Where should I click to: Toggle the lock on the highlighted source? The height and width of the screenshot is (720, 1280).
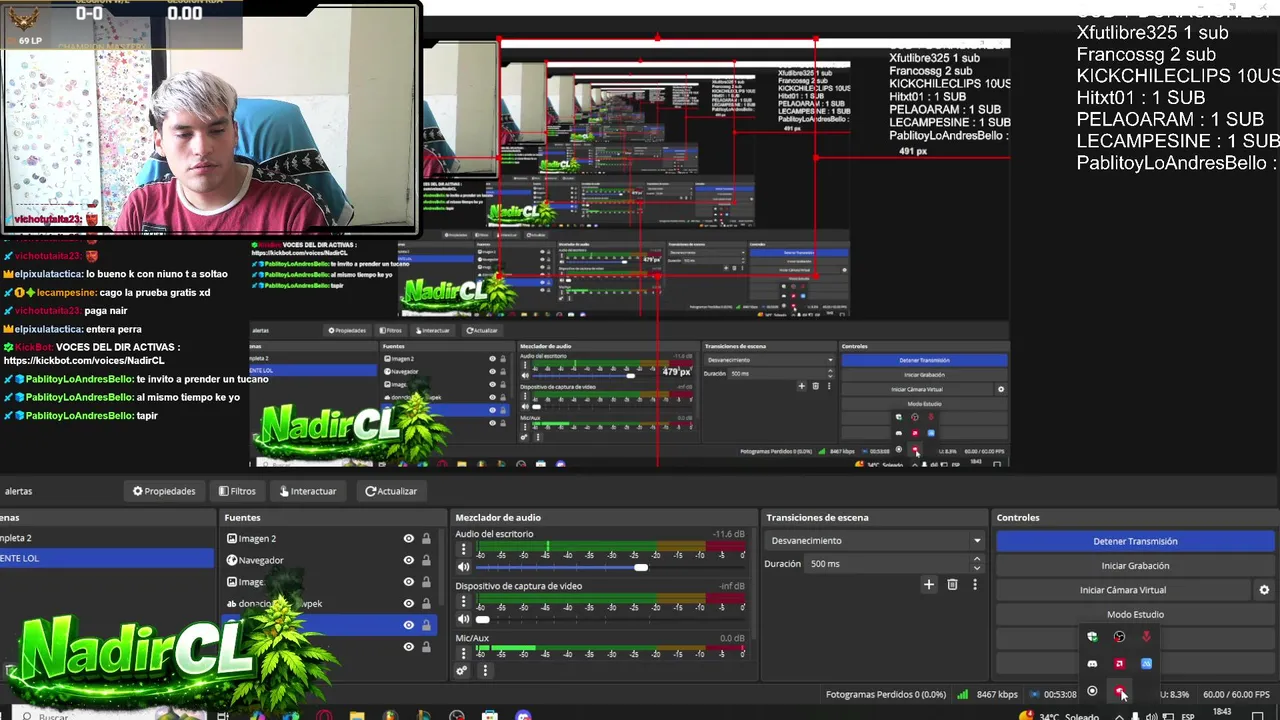coord(426,625)
